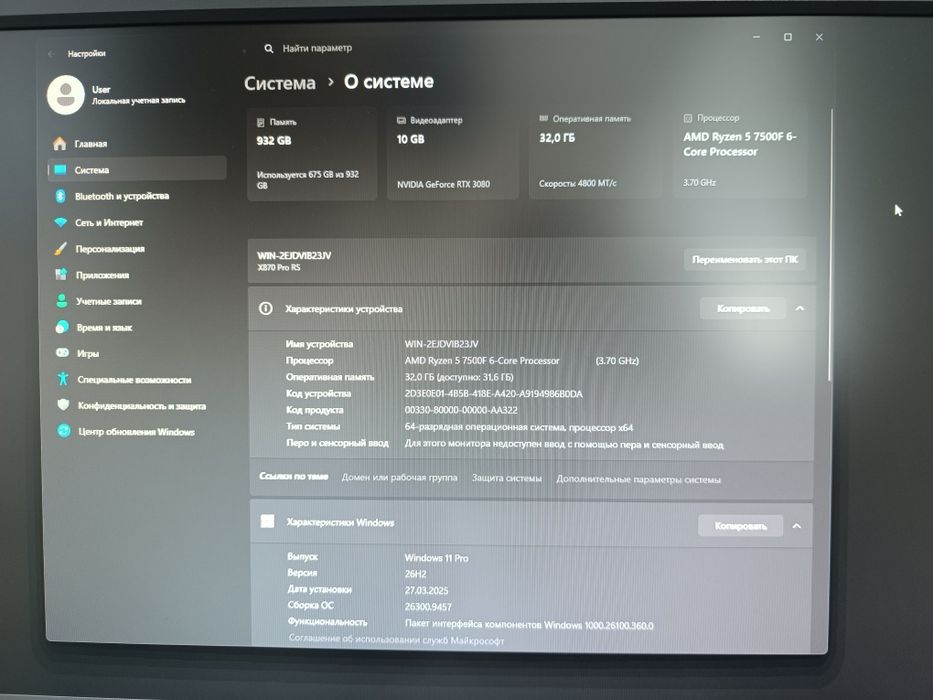Select Система in the sidebar
Viewport: 933px width, 700px height.
tap(136, 170)
